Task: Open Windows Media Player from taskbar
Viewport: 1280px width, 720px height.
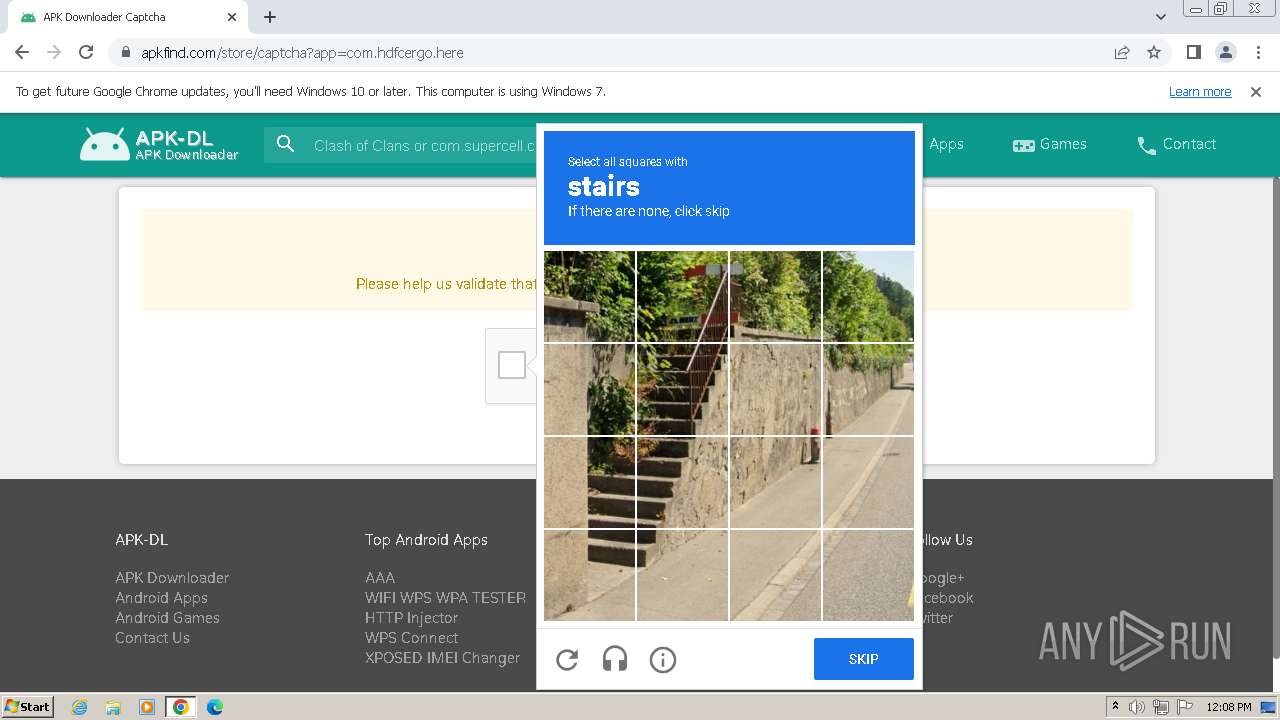Action: (x=147, y=707)
